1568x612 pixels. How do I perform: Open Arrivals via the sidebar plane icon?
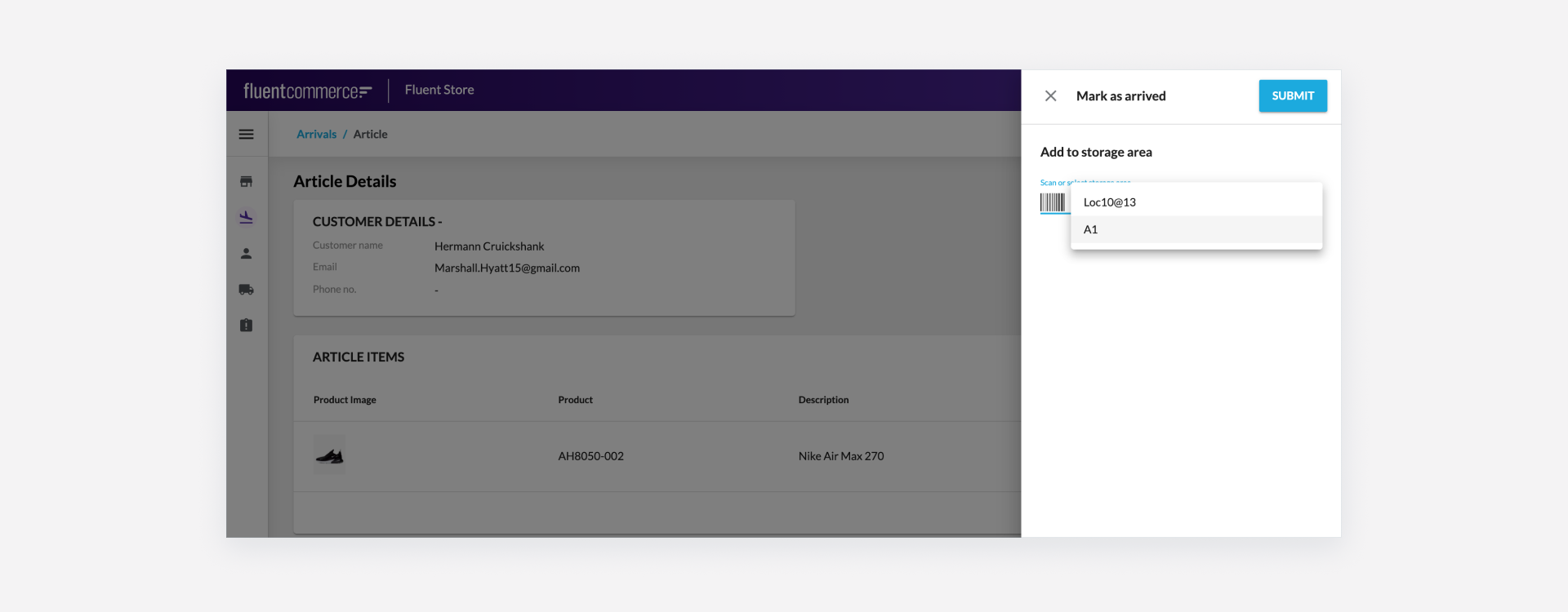tap(246, 217)
